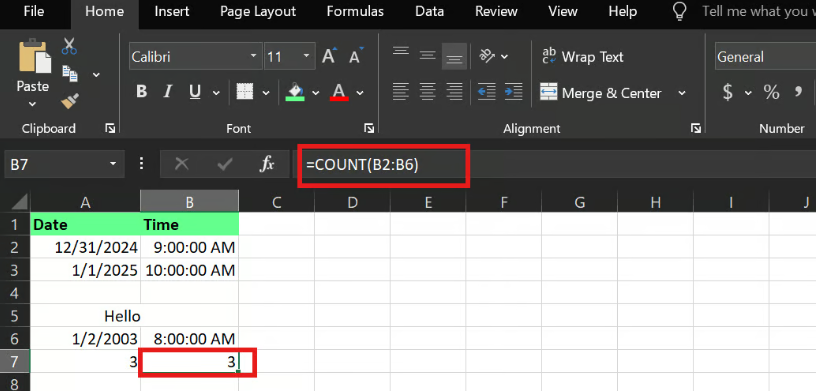Open font size 11 dropdown

click(306, 56)
